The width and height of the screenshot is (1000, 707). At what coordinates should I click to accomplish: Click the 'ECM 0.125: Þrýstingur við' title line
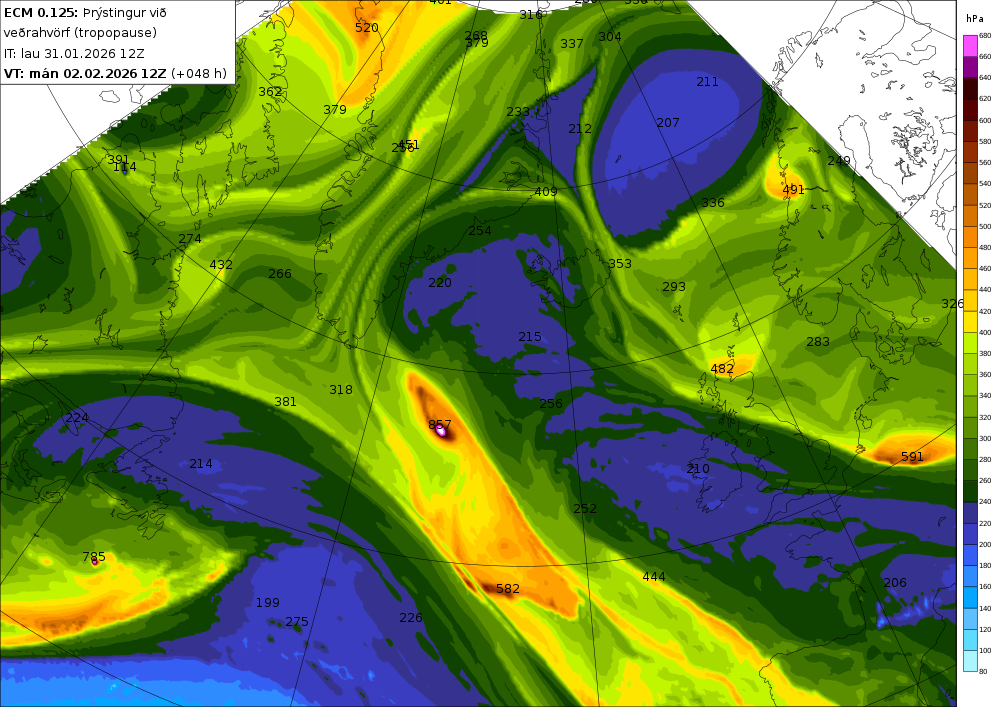point(85,13)
